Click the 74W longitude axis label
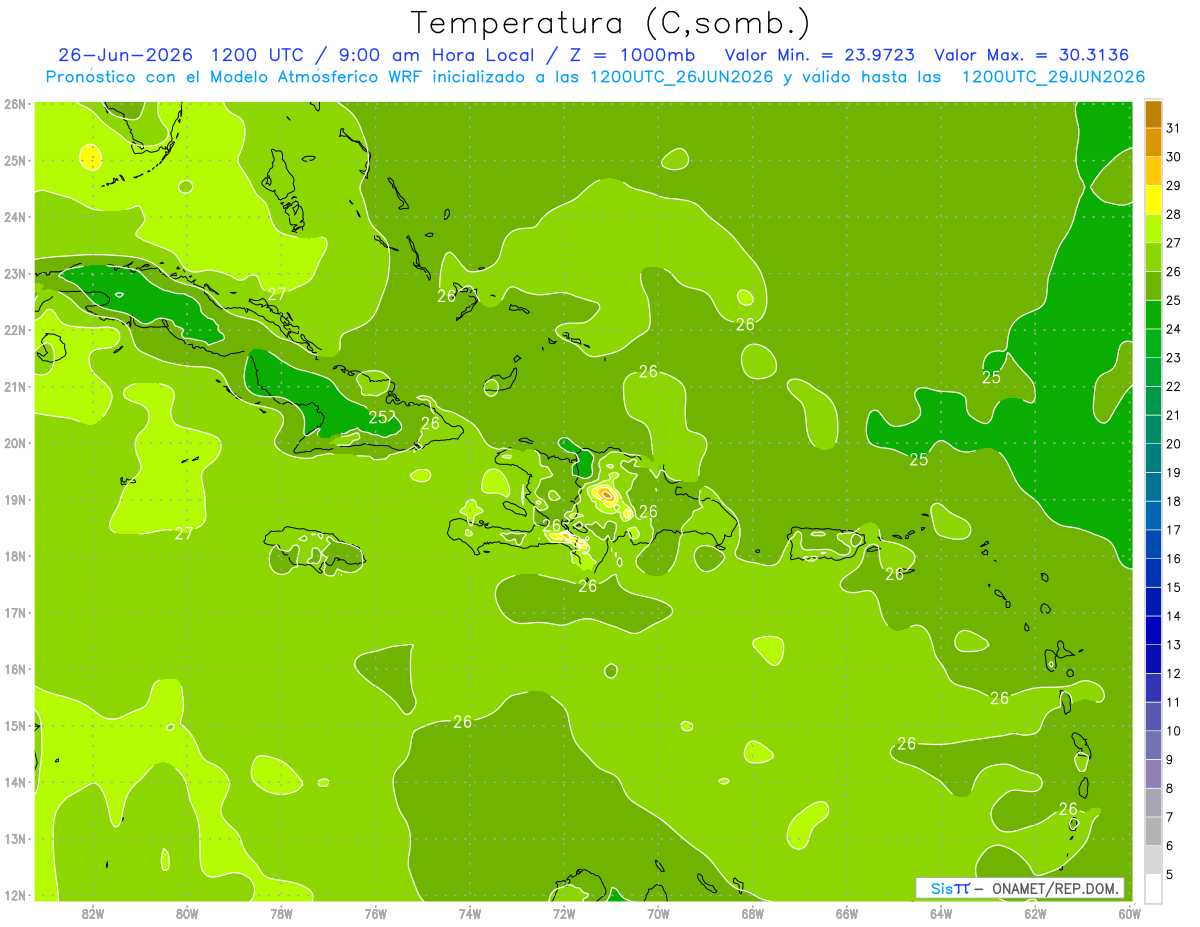Screen dimensions: 1200x927 pos(470,913)
